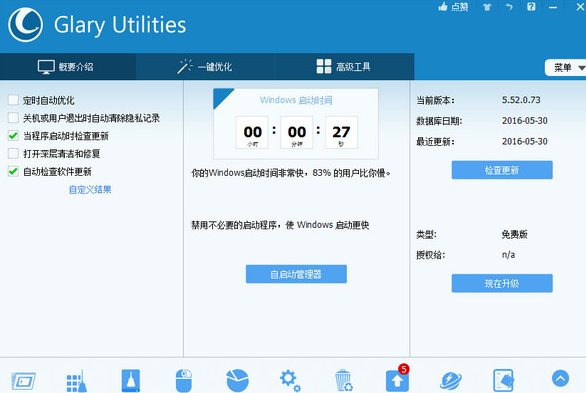This screenshot has height=393, width=586.
Task: Click the undo arrow icon in title bar
Action: coord(509,7)
